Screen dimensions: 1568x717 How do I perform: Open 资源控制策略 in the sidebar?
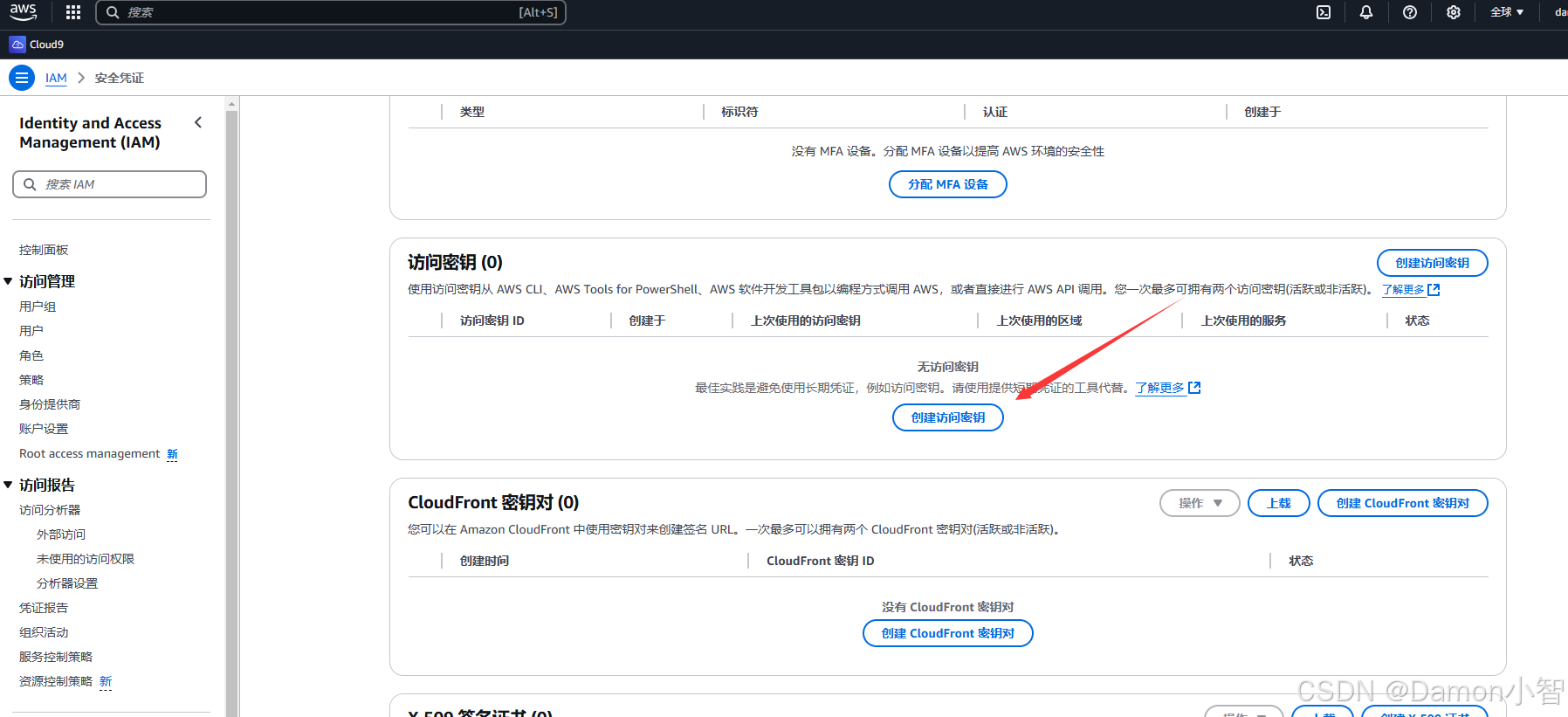(56, 681)
